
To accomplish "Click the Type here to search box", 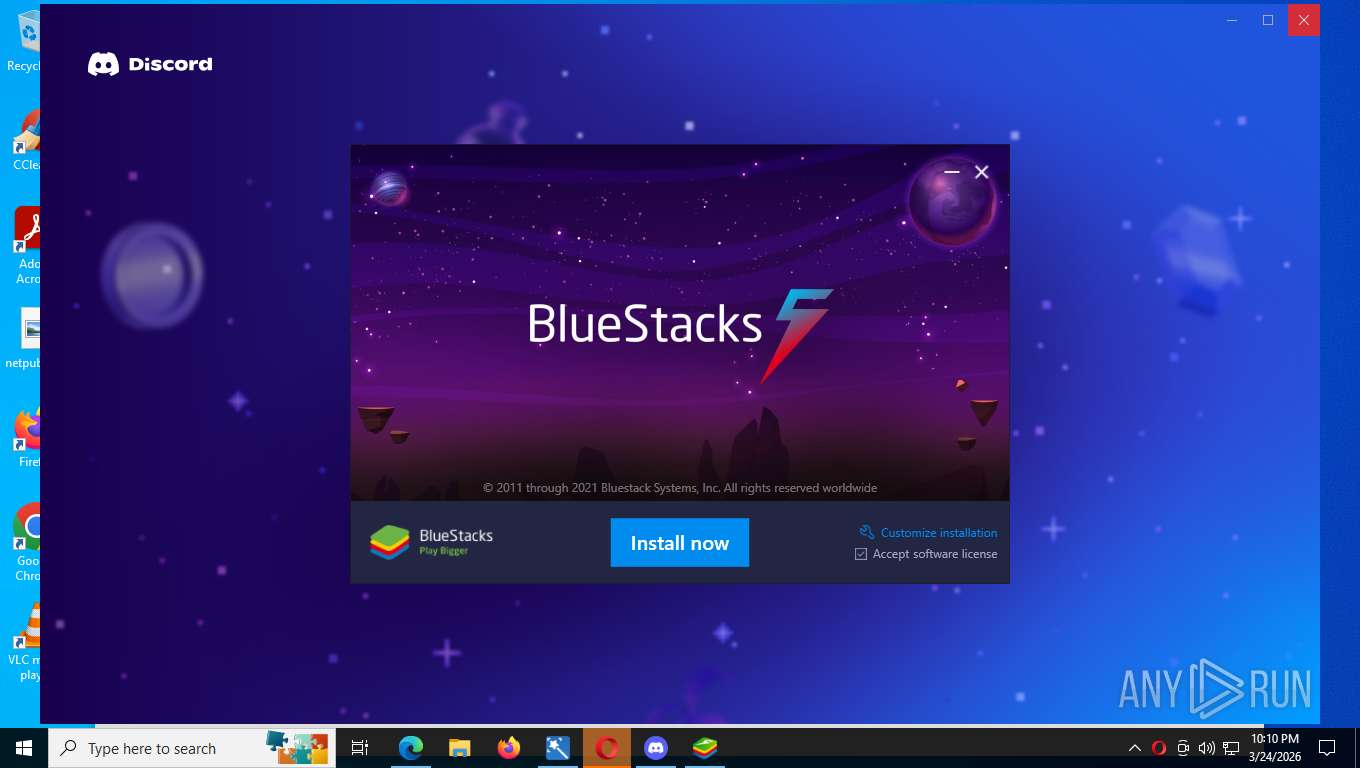I will 192,748.
